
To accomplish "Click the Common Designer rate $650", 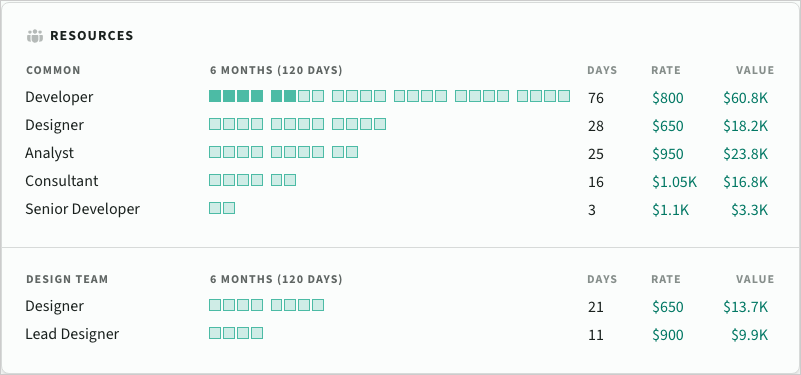I will pos(668,126).
